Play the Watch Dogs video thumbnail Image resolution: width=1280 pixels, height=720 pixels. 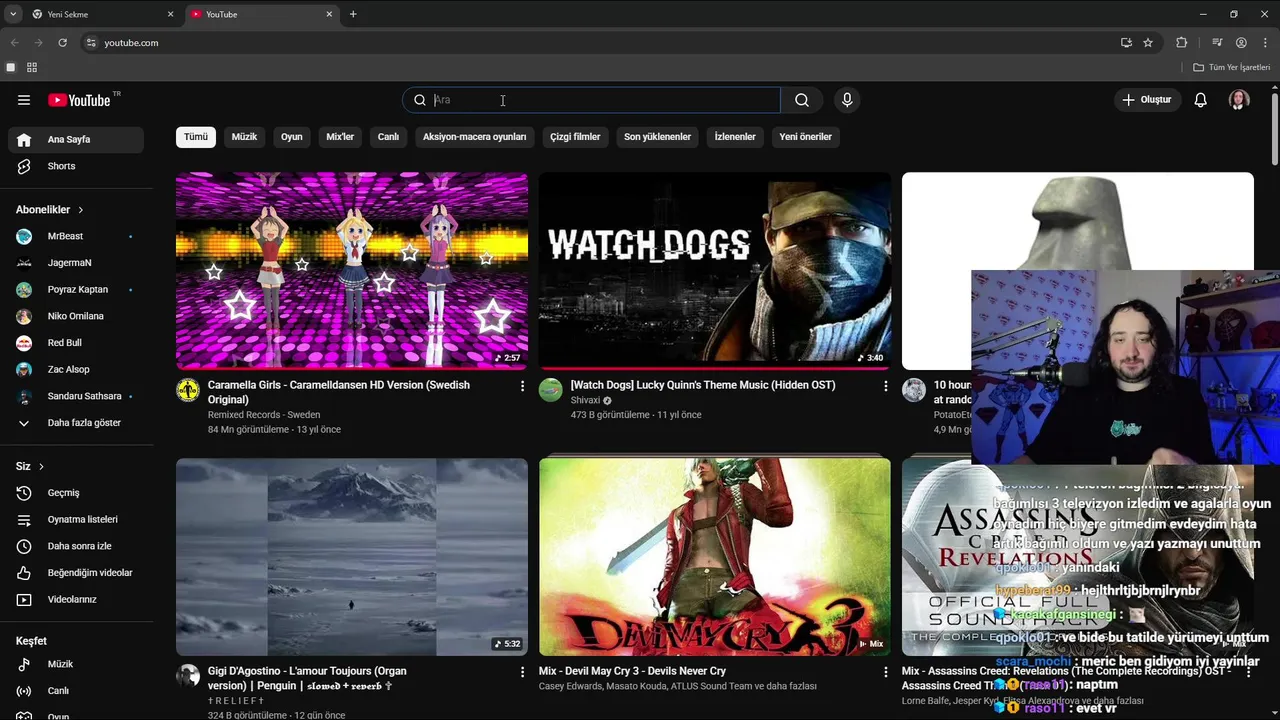715,271
